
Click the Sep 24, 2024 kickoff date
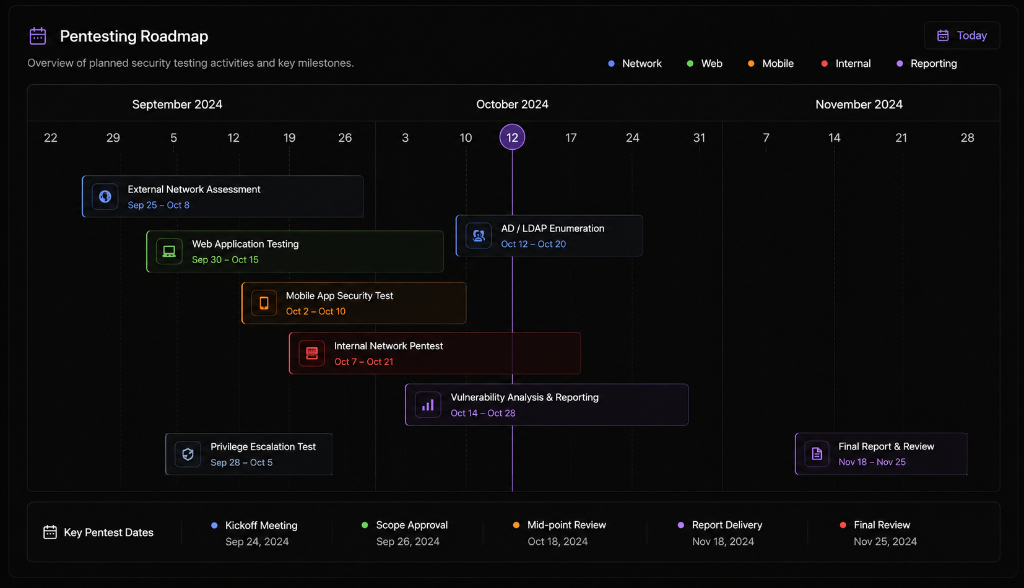(x=257, y=542)
